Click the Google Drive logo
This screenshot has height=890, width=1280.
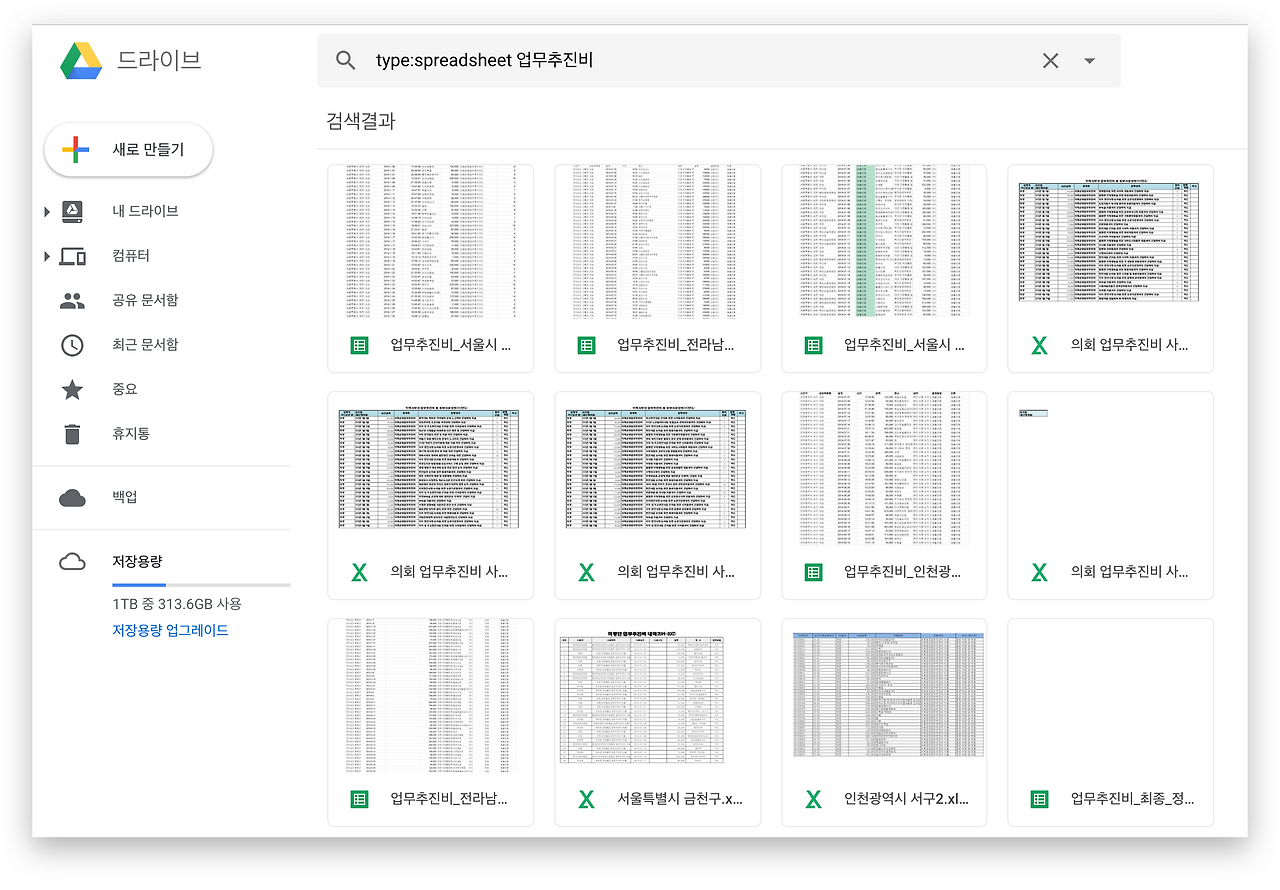tap(81, 60)
